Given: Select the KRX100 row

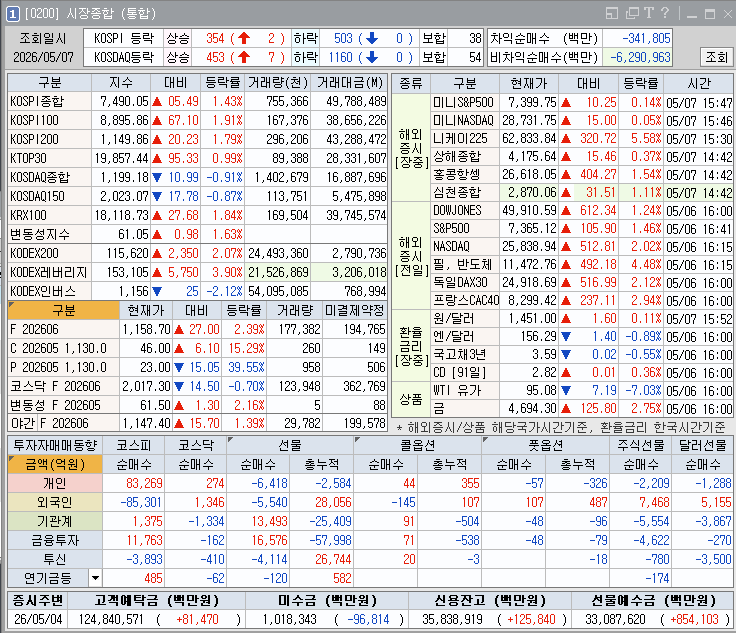Looking at the screenshot, I should coord(198,215).
